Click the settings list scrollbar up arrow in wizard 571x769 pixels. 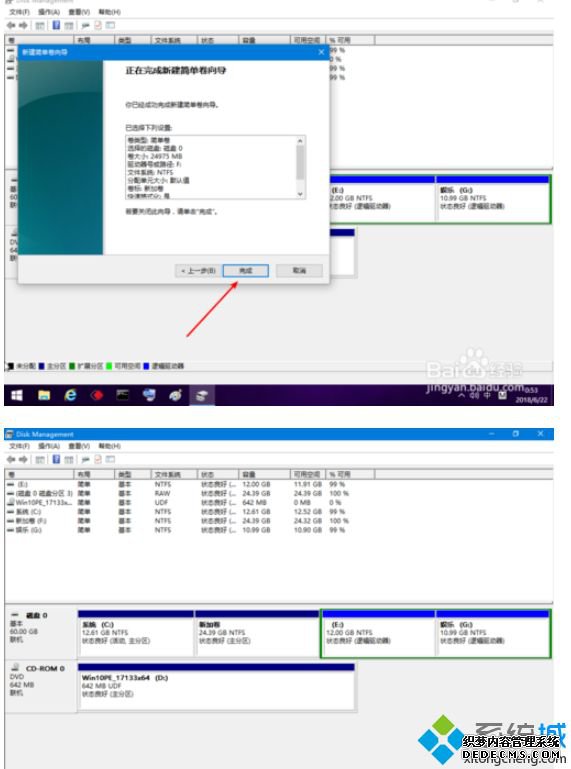coord(300,141)
